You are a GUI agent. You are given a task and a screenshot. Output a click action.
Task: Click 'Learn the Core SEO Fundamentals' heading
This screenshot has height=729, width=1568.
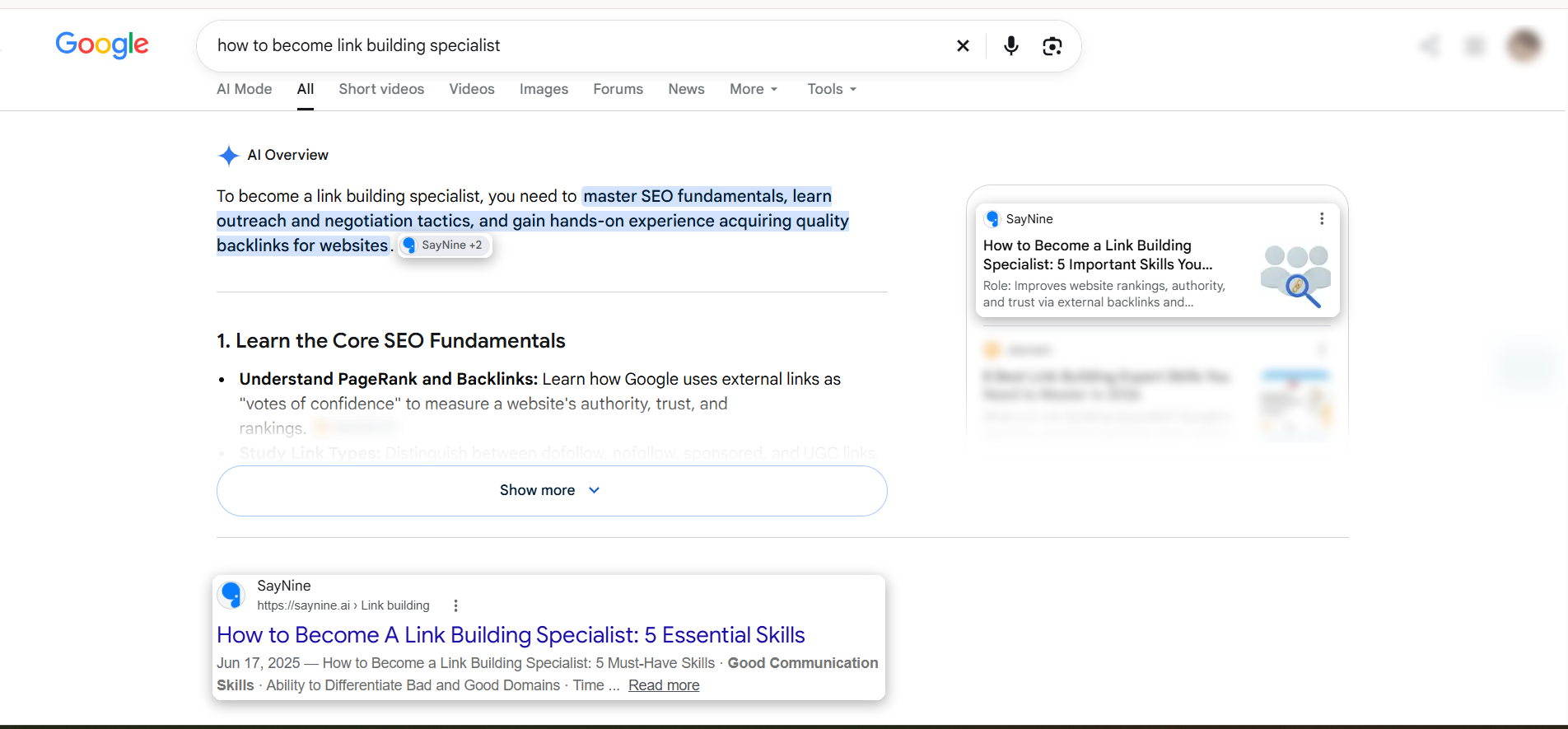[391, 341]
